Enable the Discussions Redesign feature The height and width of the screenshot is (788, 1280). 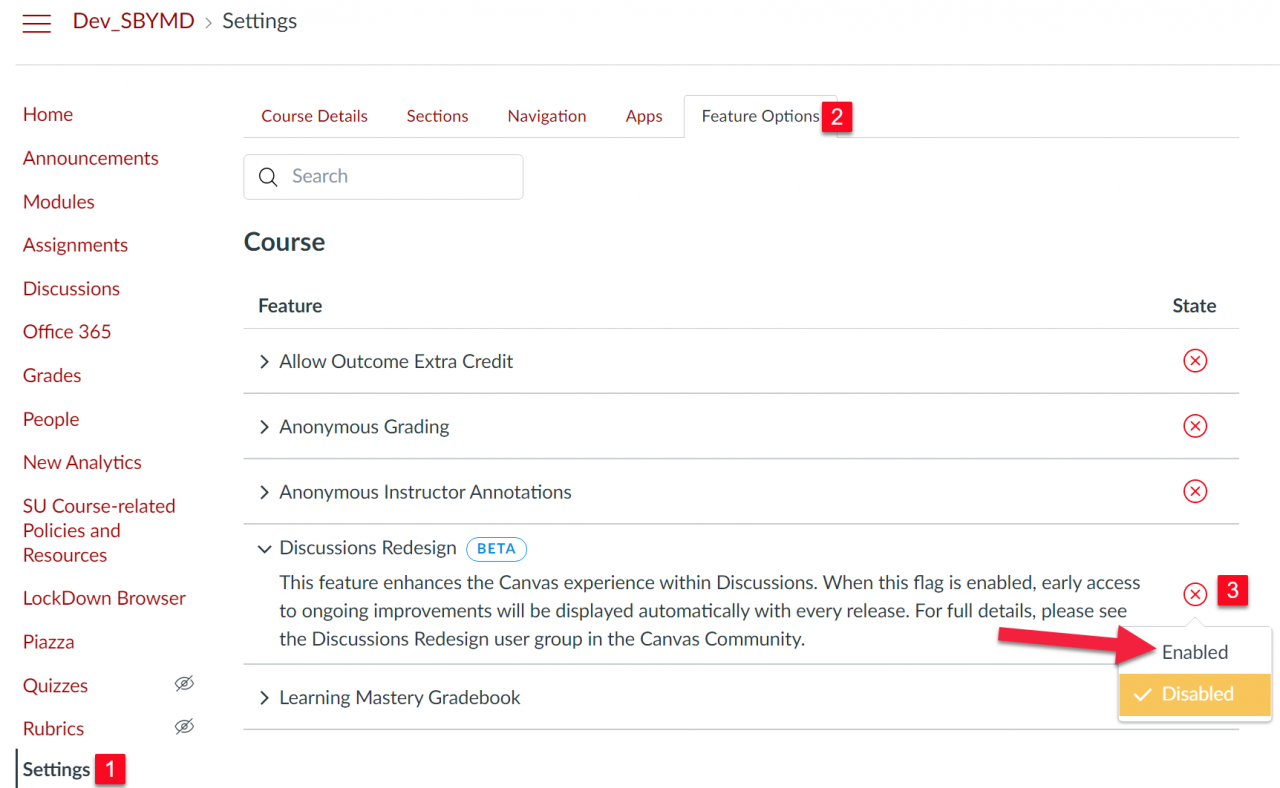click(1197, 652)
